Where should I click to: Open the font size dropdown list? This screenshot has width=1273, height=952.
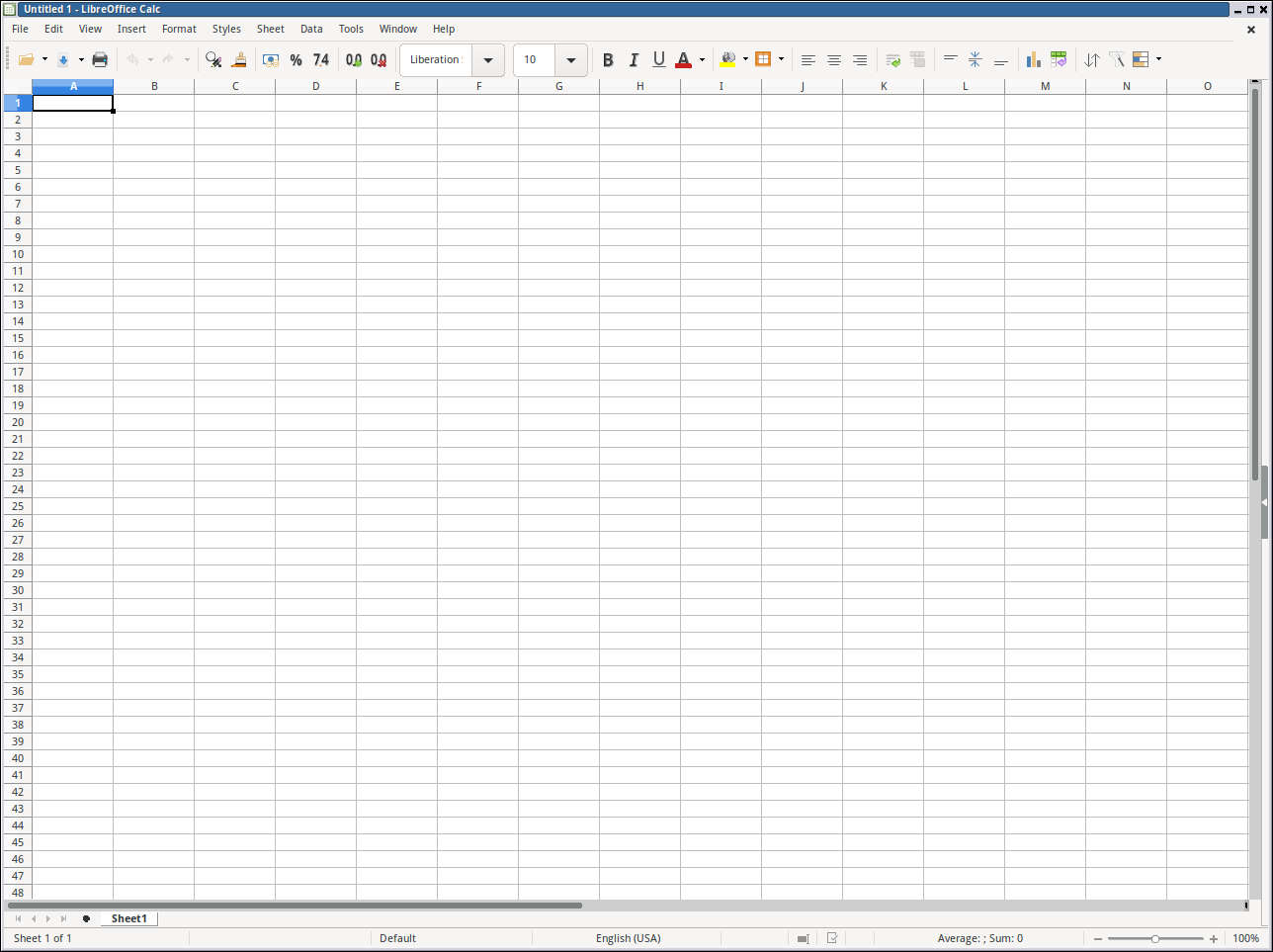(571, 59)
